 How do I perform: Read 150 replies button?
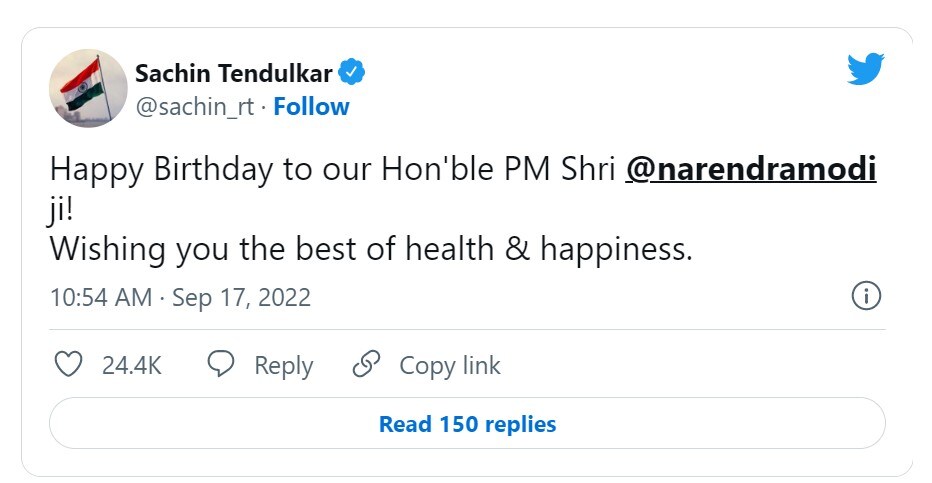(467, 424)
